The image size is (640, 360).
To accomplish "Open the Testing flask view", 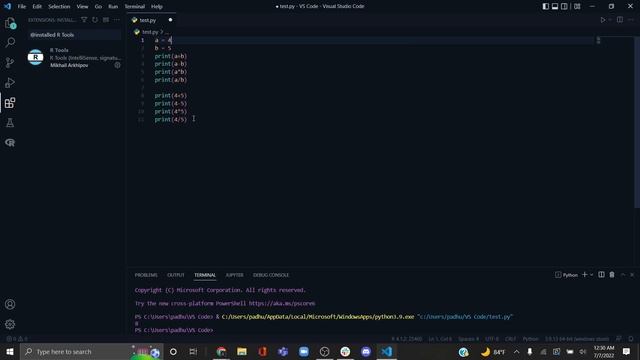I will pyautogui.click(x=10, y=122).
